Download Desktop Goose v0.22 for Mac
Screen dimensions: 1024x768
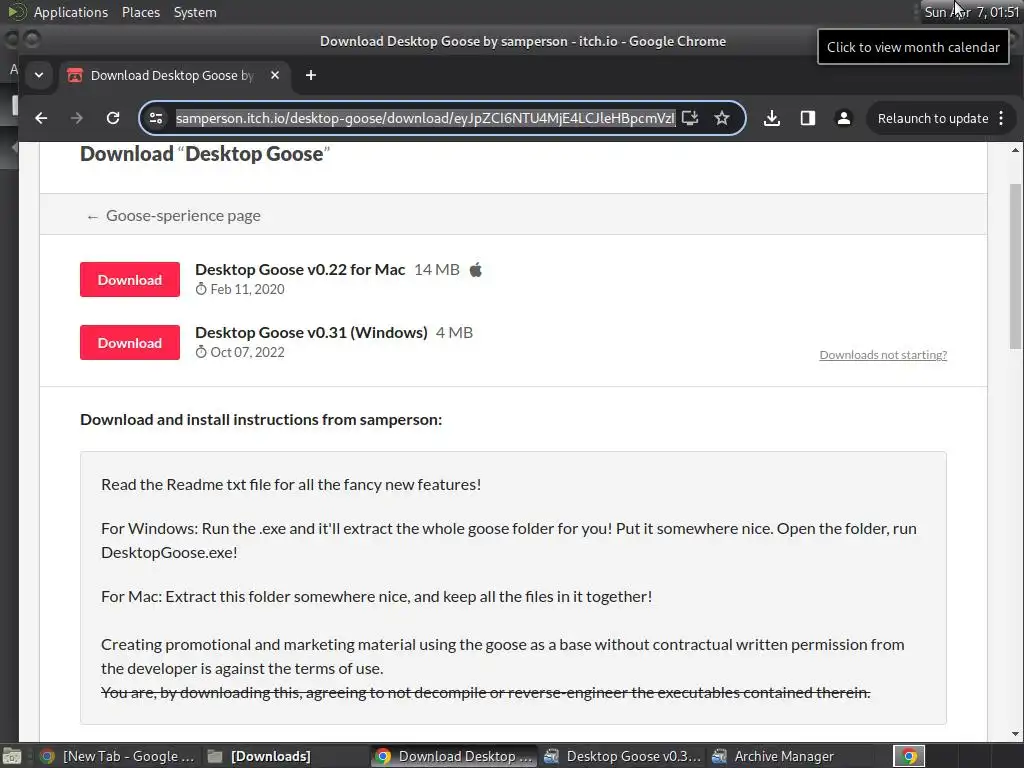130,280
